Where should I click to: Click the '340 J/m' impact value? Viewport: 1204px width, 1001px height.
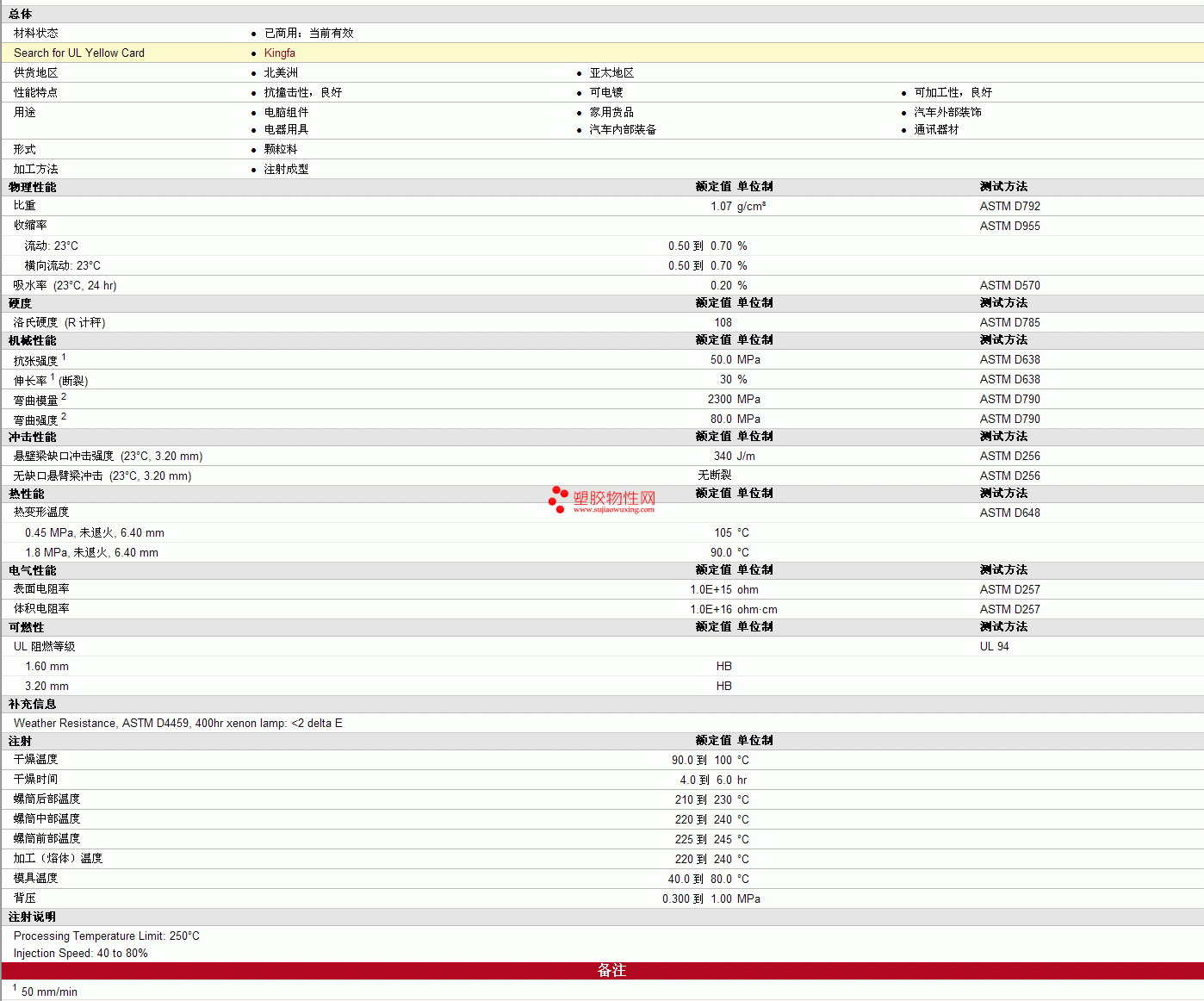735,456
